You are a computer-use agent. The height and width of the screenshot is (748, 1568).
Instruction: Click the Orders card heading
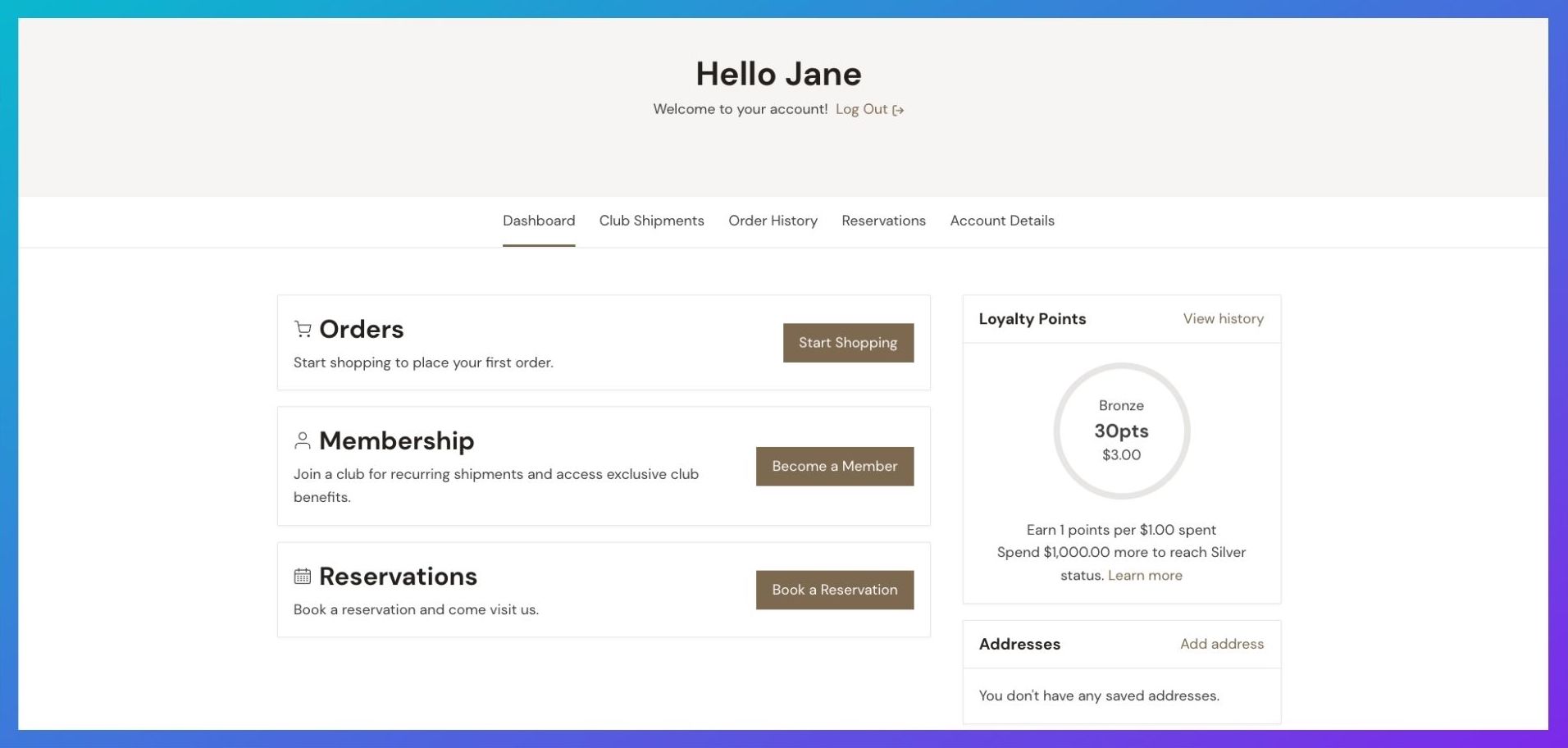361,329
